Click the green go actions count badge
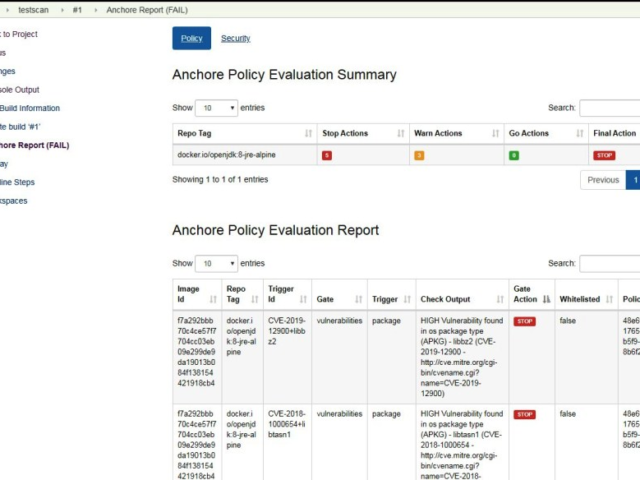The height and width of the screenshot is (480, 640). tap(514, 156)
